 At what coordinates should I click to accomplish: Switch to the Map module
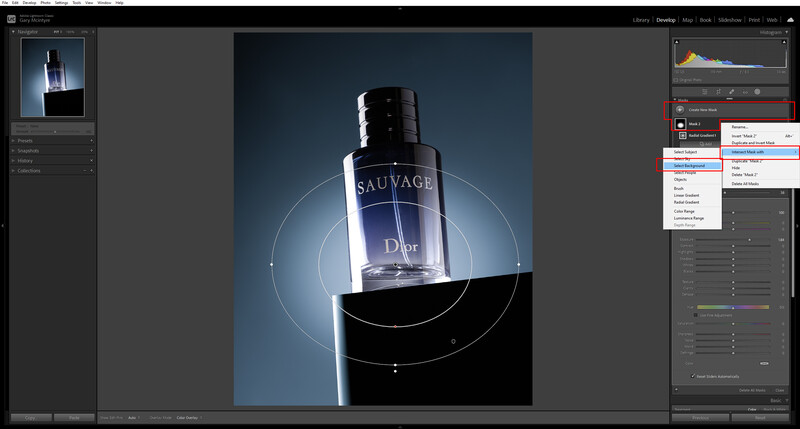687,20
